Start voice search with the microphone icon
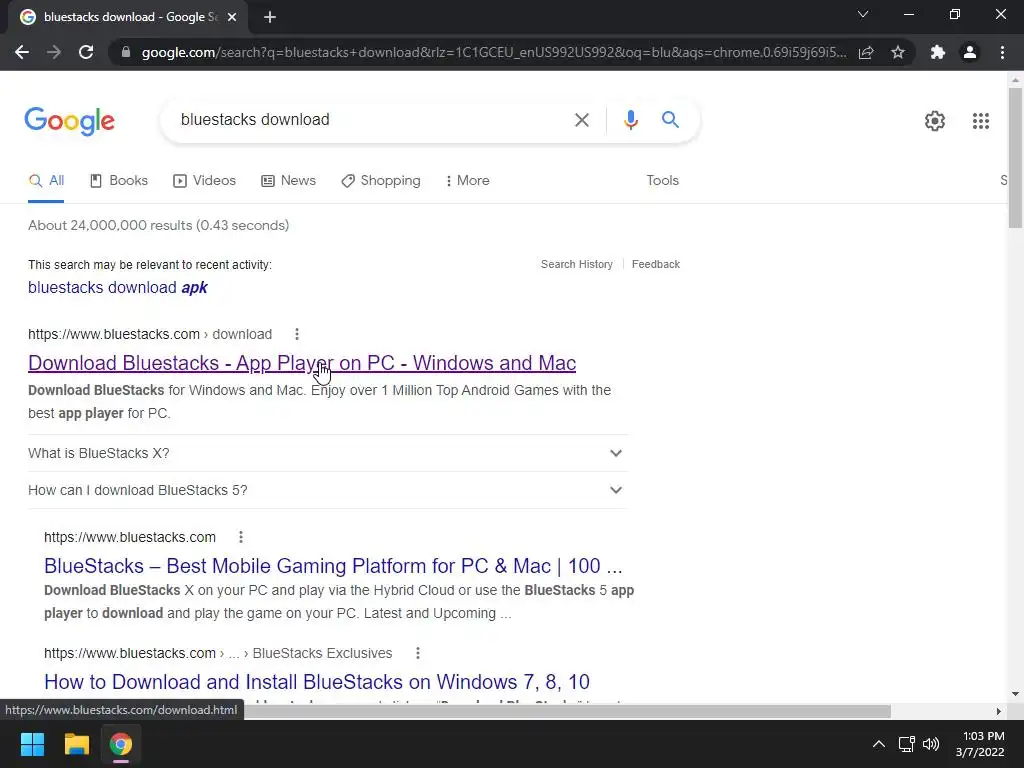This screenshot has height=768, width=1024. [630, 120]
